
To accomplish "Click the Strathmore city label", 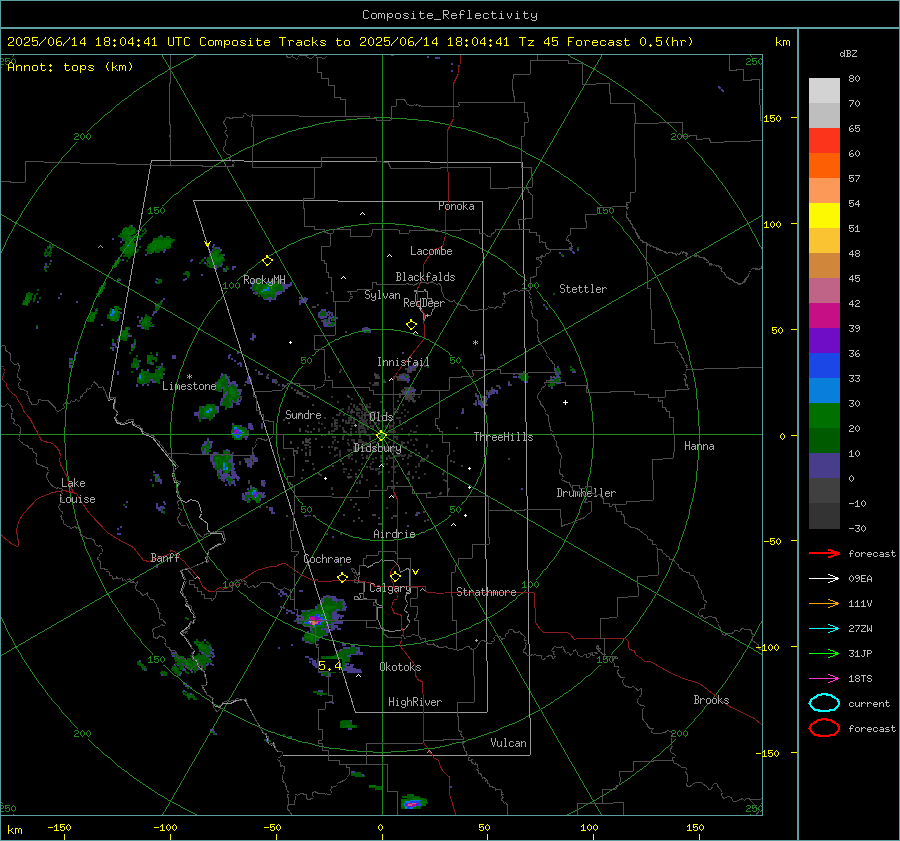I will click(486, 592).
